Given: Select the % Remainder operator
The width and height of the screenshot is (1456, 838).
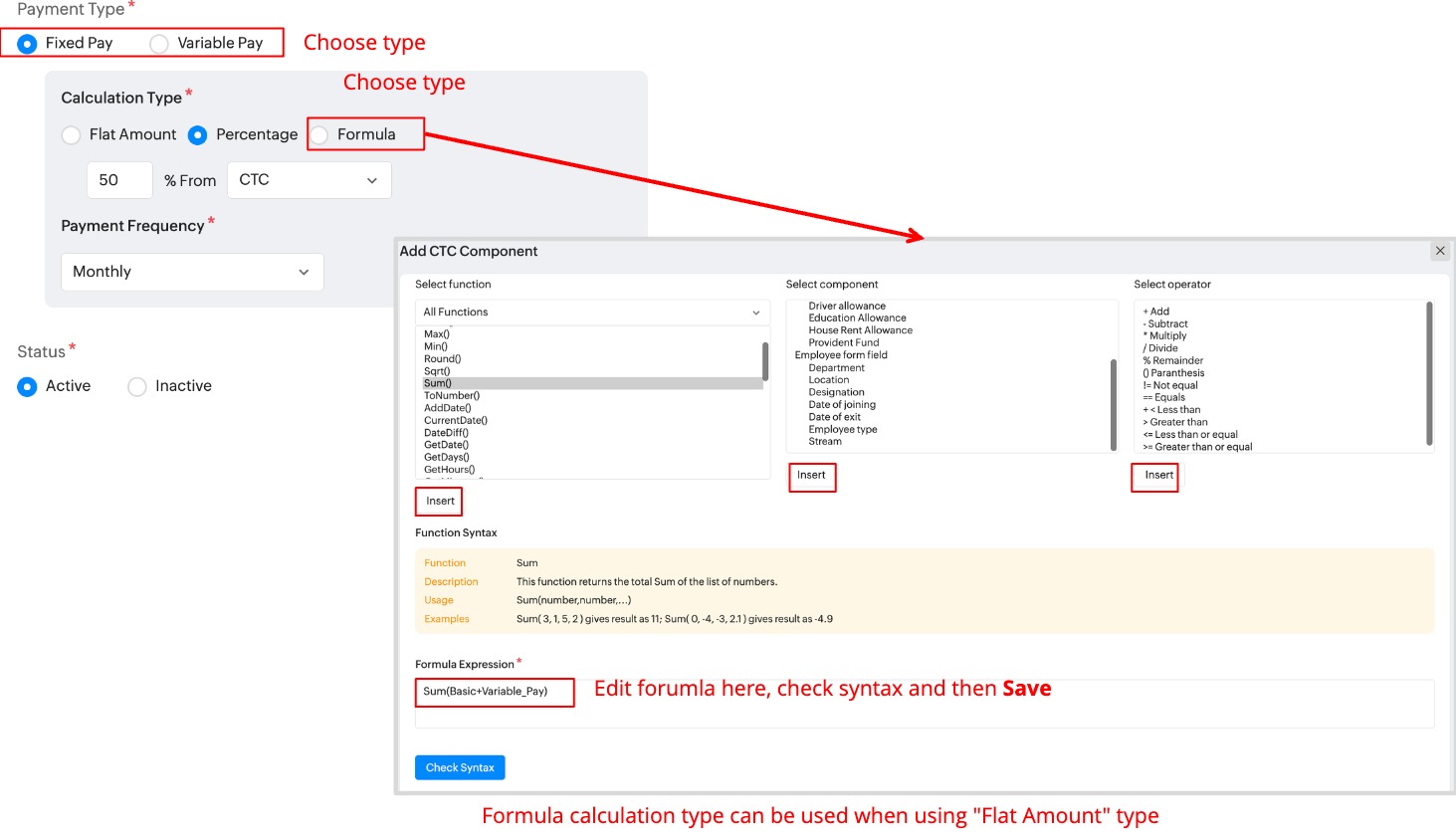Looking at the screenshot, I should pos(1173,361).
